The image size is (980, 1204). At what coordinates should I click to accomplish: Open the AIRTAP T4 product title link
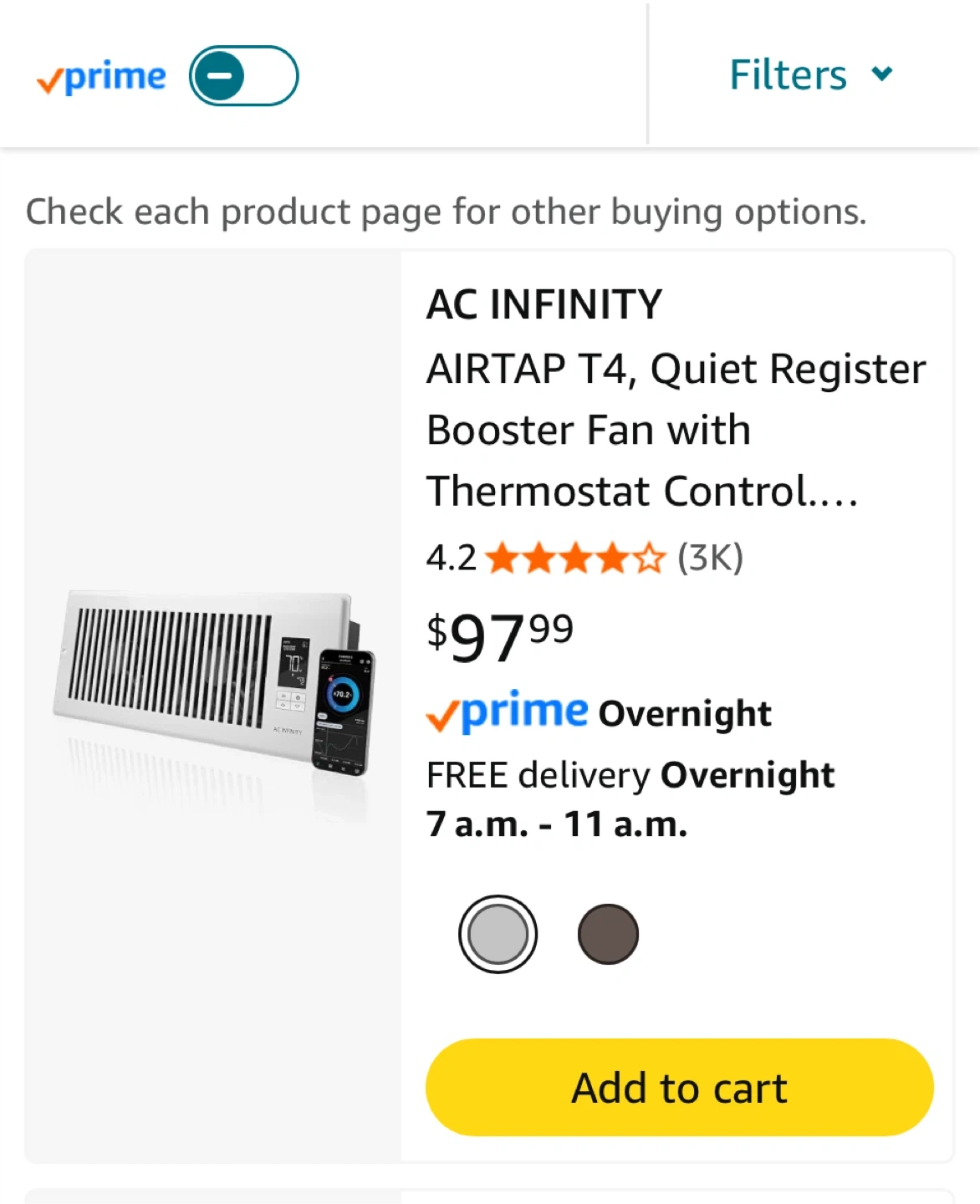(x=676, y=430)
